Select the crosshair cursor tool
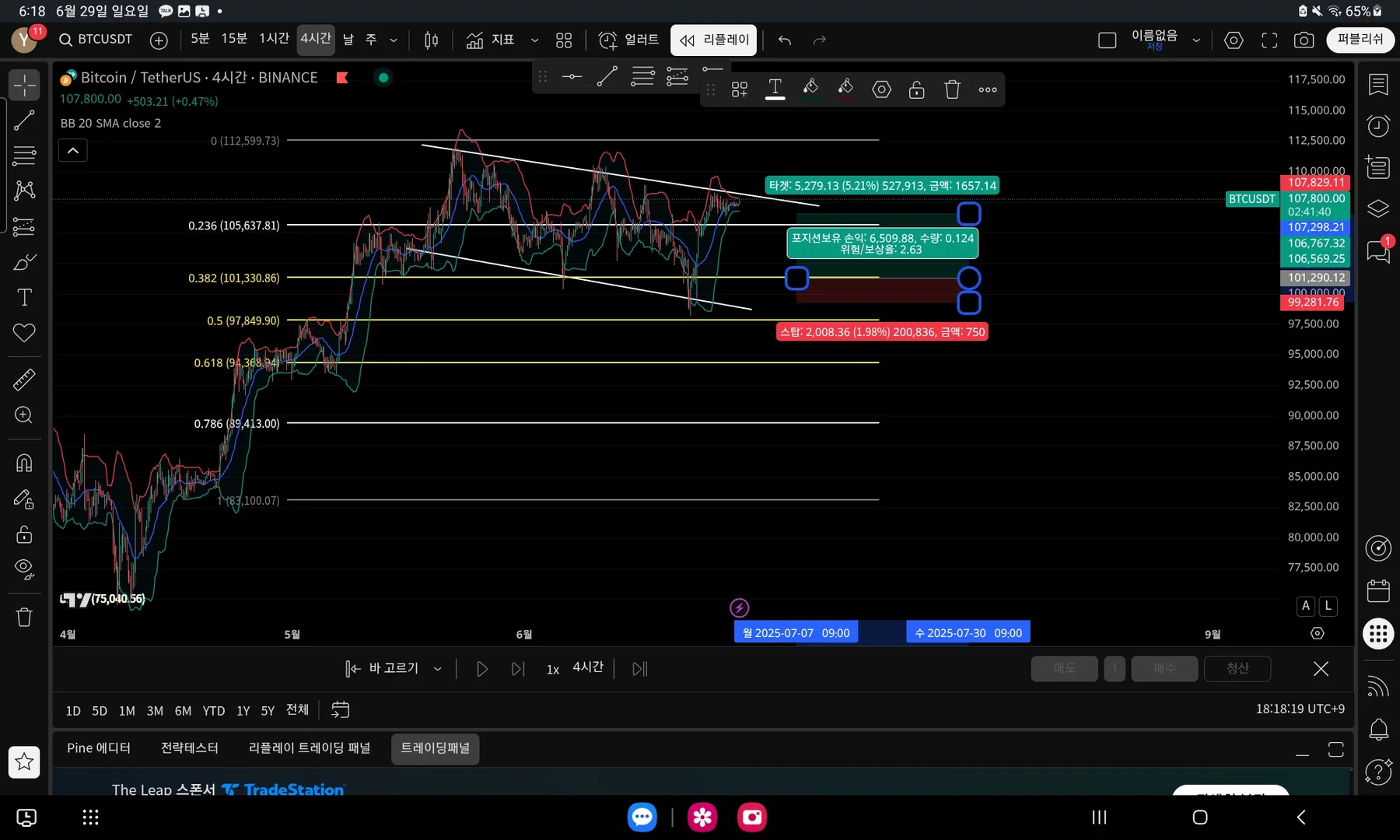 point(24,85)
